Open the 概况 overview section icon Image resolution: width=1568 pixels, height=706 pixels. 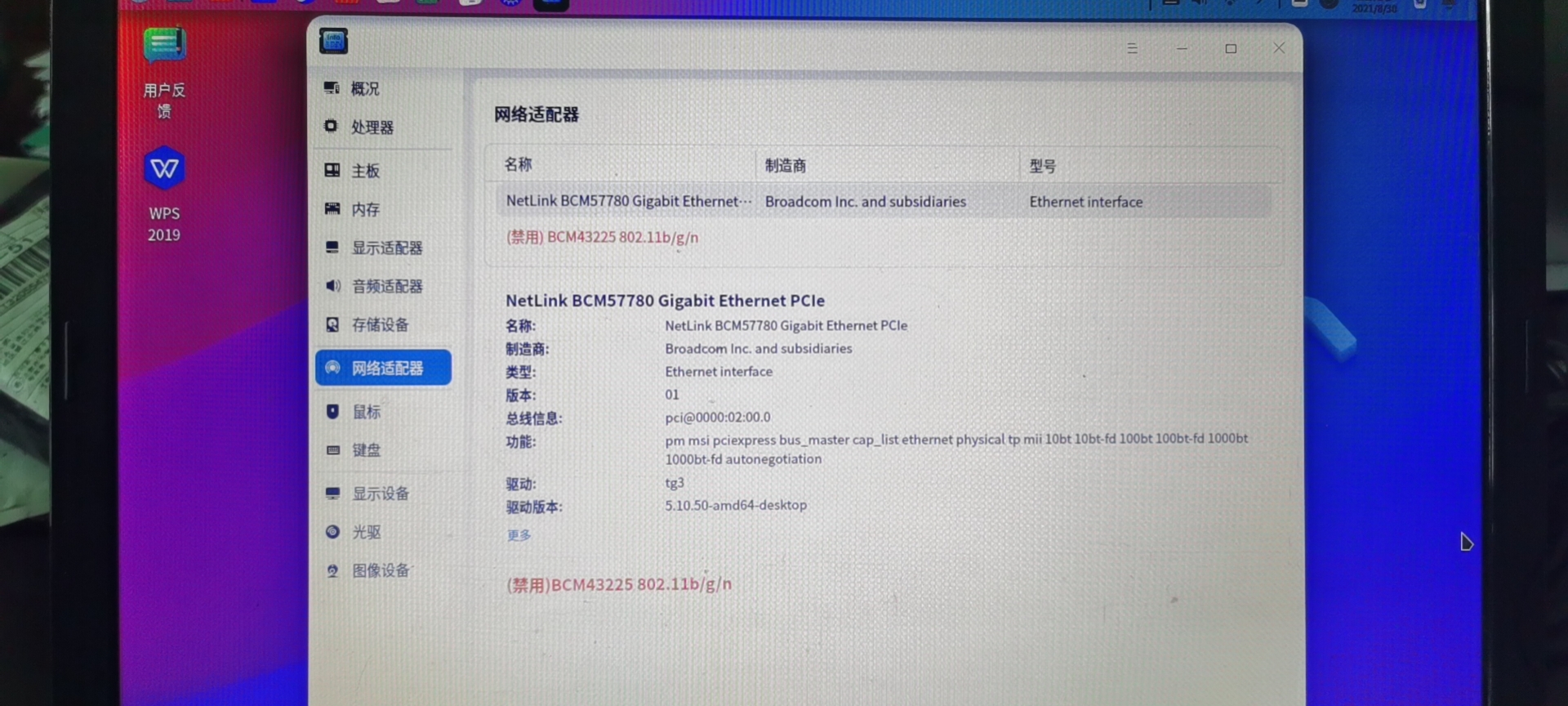332,88
